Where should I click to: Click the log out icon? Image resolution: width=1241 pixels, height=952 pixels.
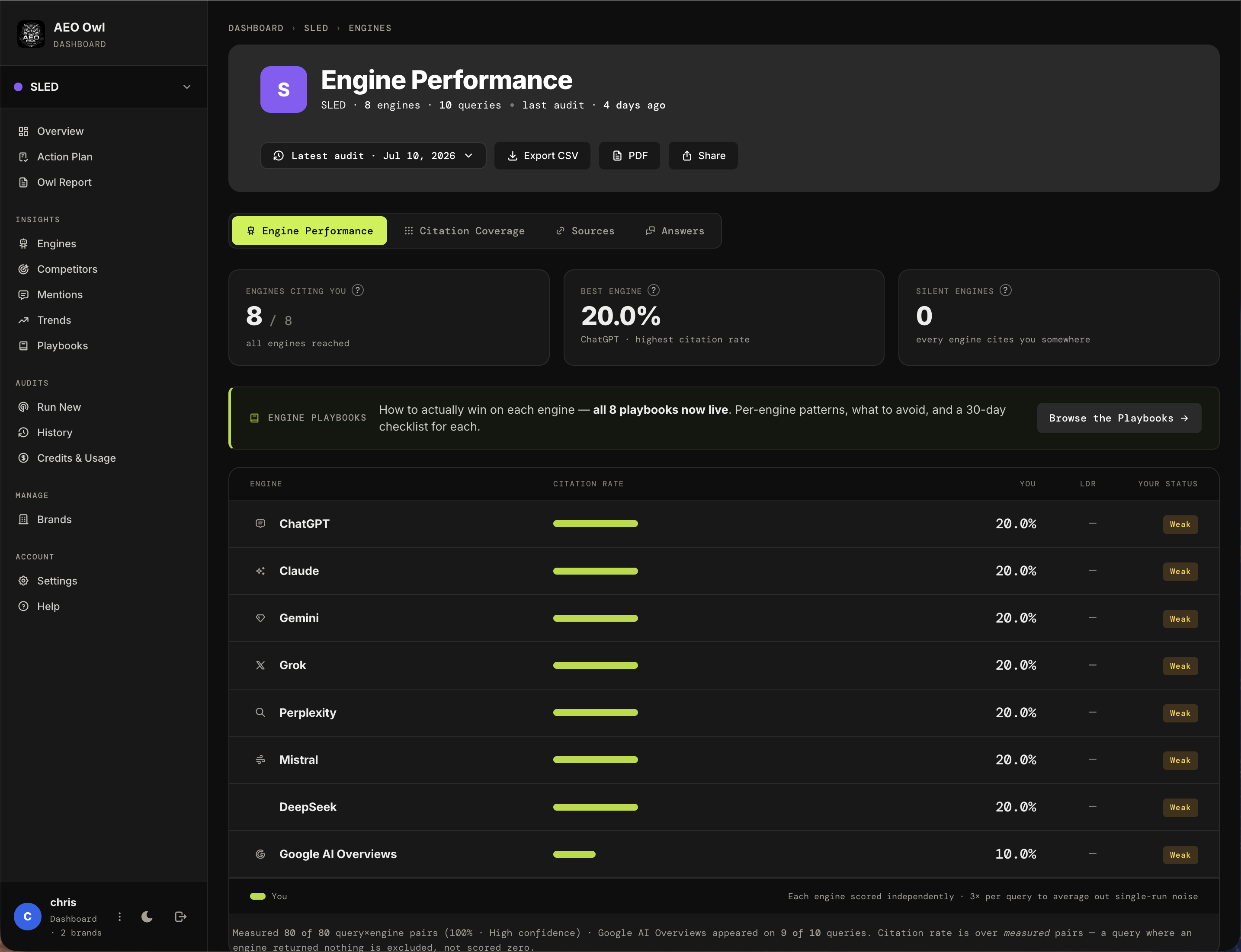pyautogui.click(x=181, y=916)
